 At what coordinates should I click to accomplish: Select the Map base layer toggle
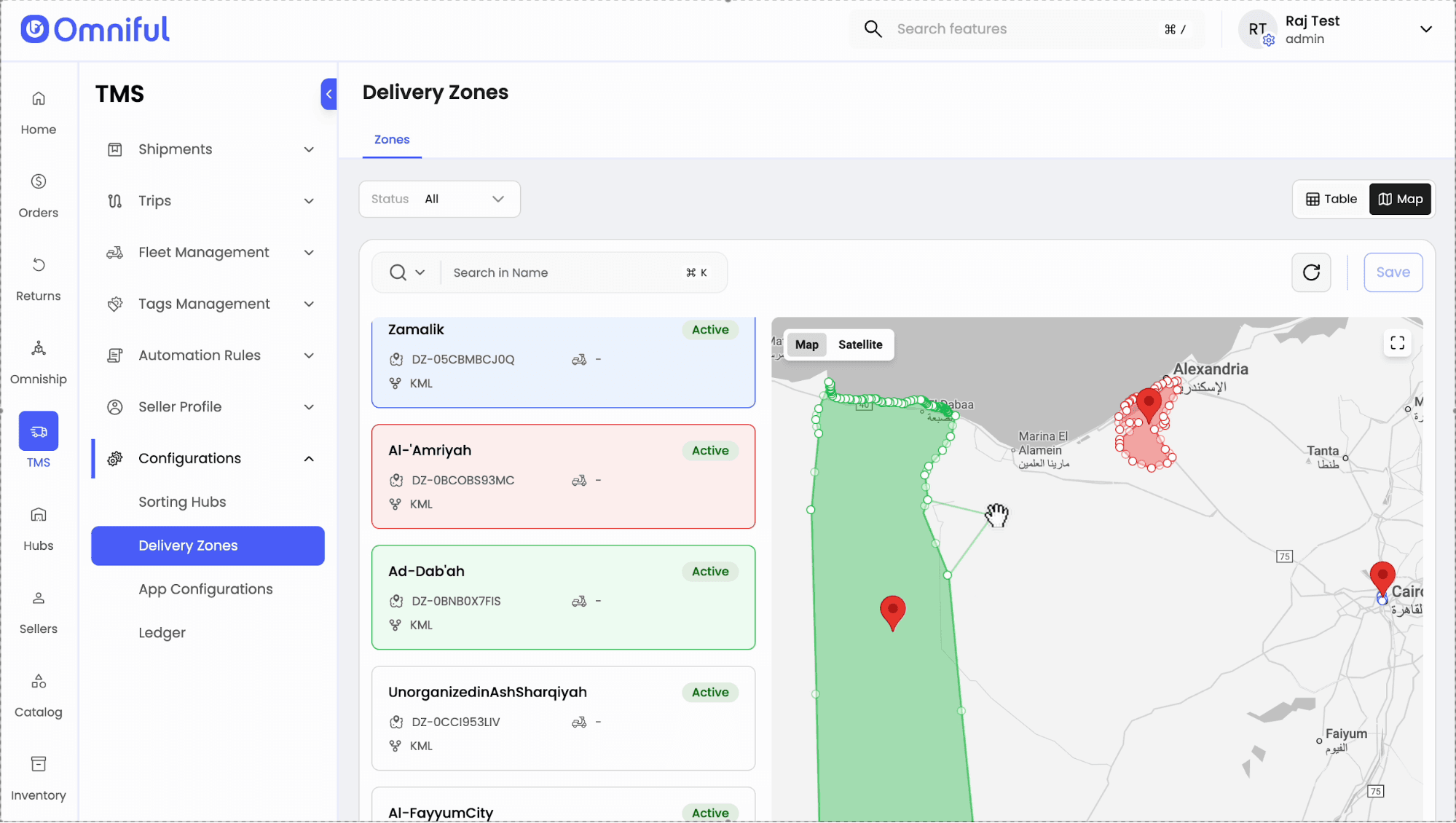806,344
